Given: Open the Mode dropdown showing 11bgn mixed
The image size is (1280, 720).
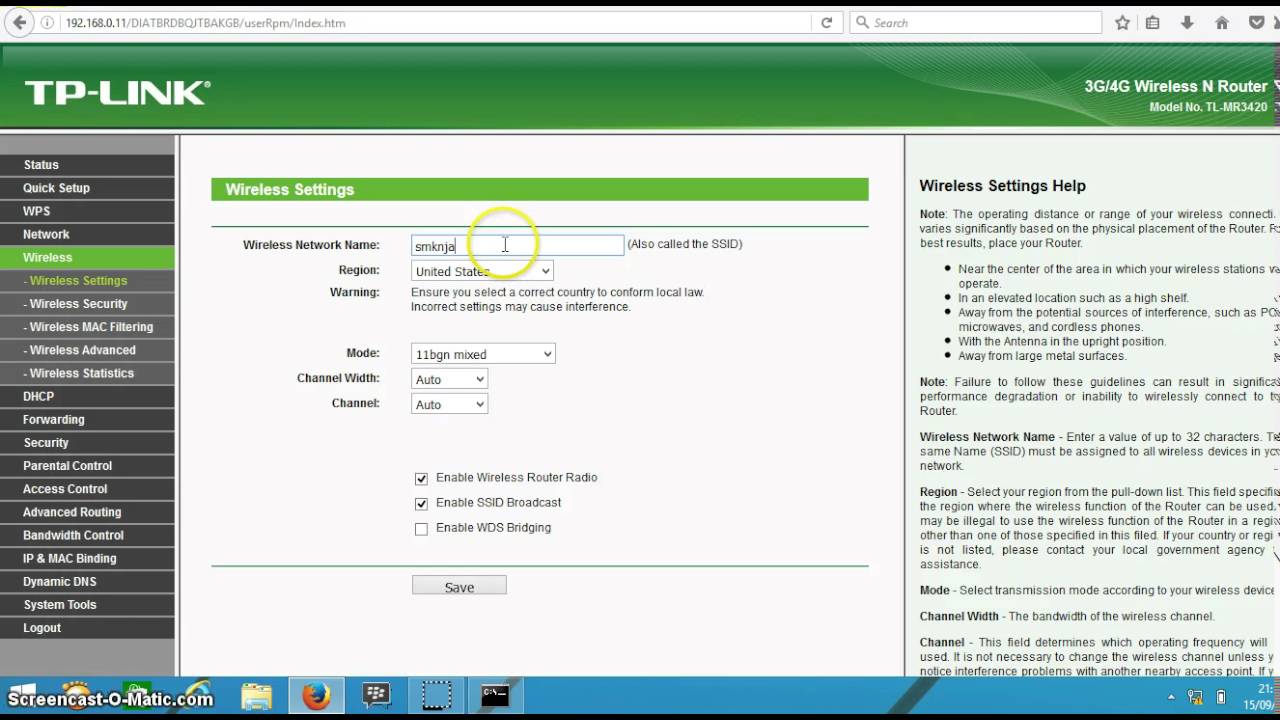Looking at the screenshot, I should (x=483, y=354).
